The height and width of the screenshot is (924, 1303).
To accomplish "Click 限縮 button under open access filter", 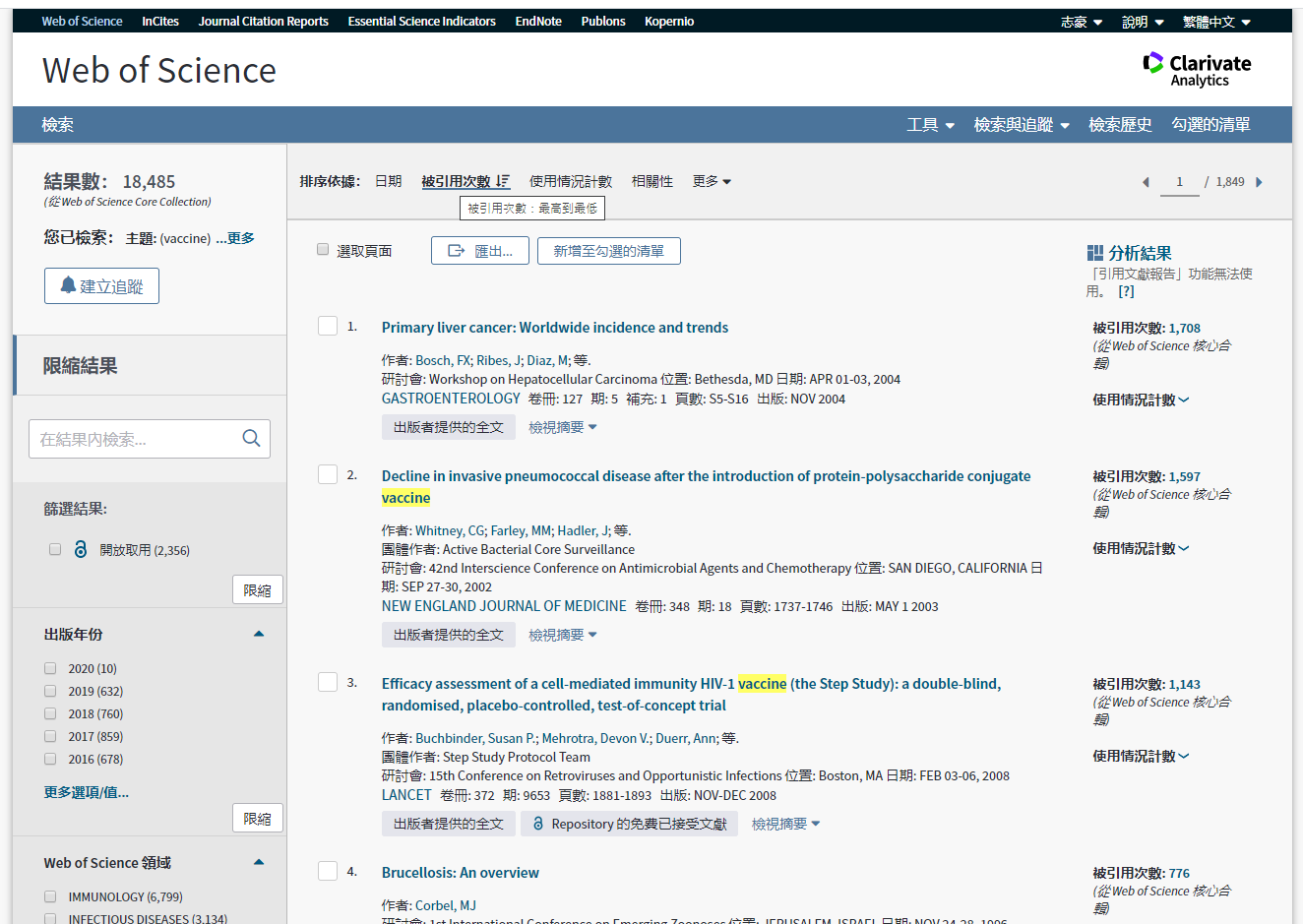I will click(x=258, y=589).
